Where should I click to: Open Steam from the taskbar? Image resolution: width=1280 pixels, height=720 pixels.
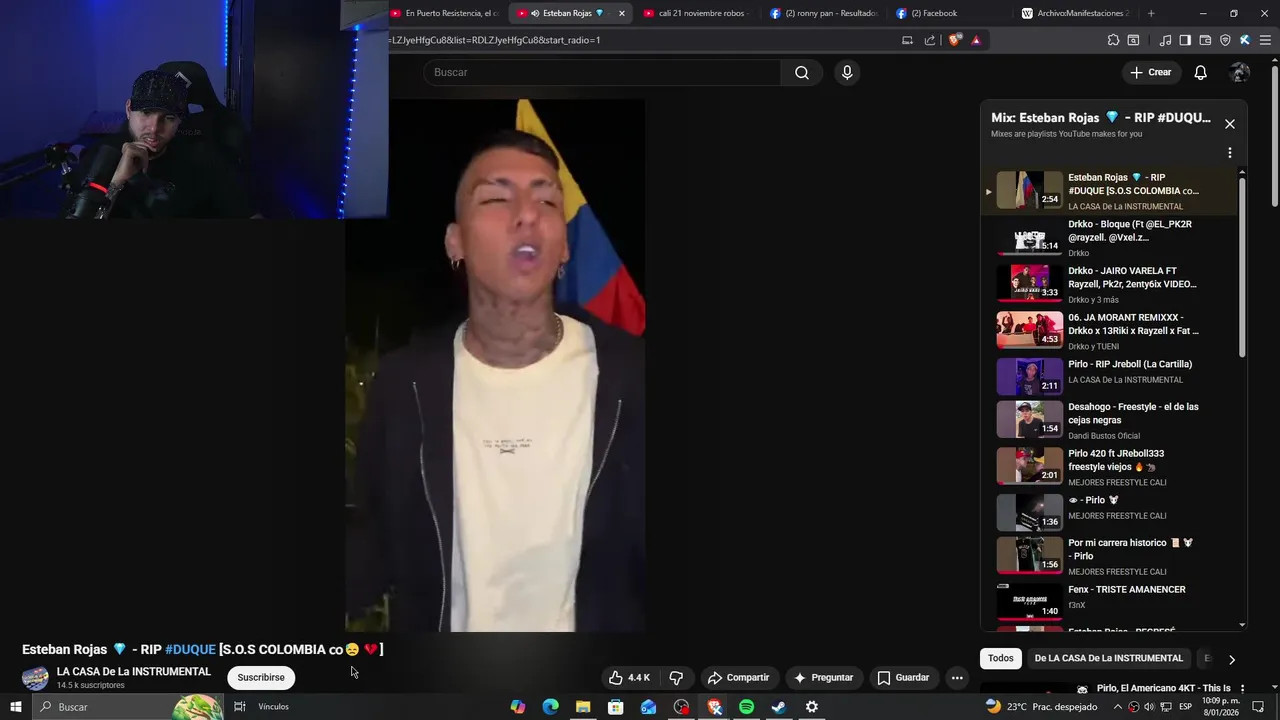coord(779,707)
